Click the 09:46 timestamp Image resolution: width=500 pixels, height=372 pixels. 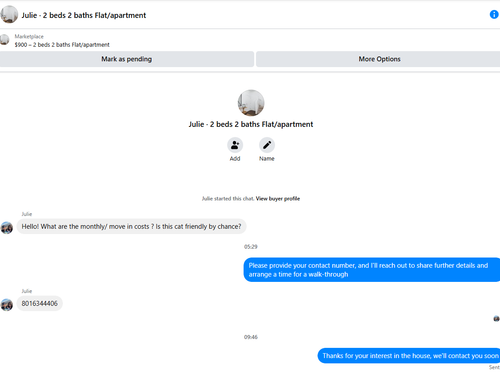coord(251,337)
